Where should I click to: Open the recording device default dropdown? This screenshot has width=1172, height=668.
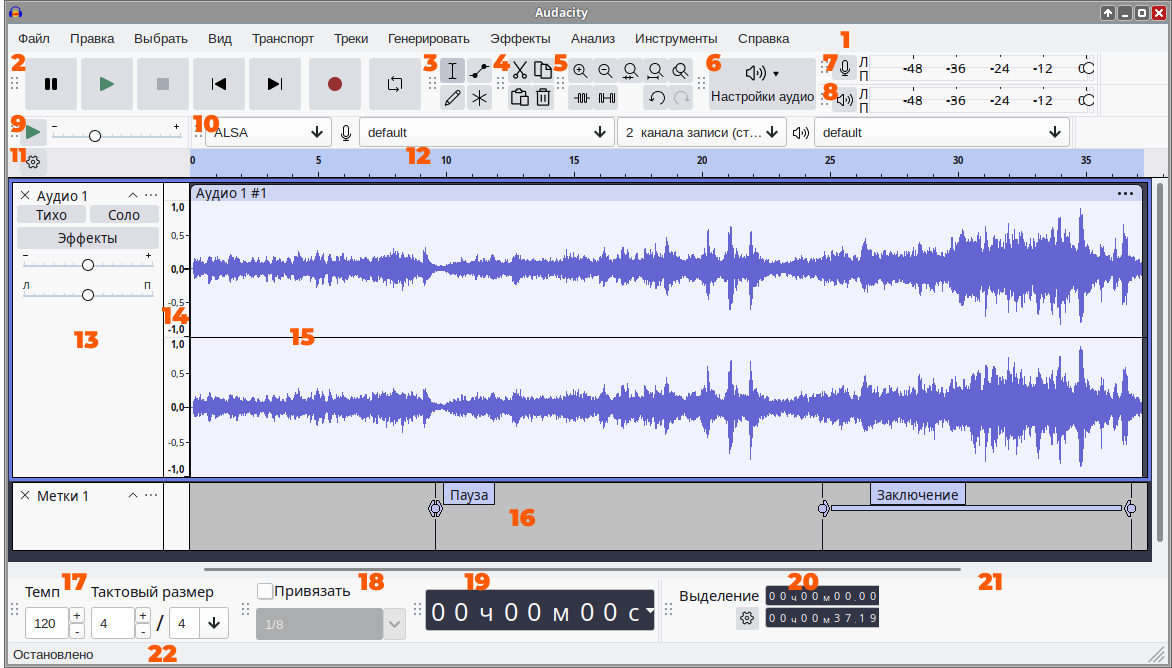pos(487,132)
